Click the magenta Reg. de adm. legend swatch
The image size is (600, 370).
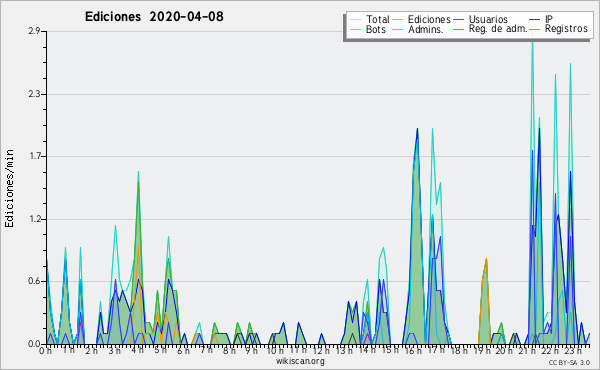pos(458,29)
